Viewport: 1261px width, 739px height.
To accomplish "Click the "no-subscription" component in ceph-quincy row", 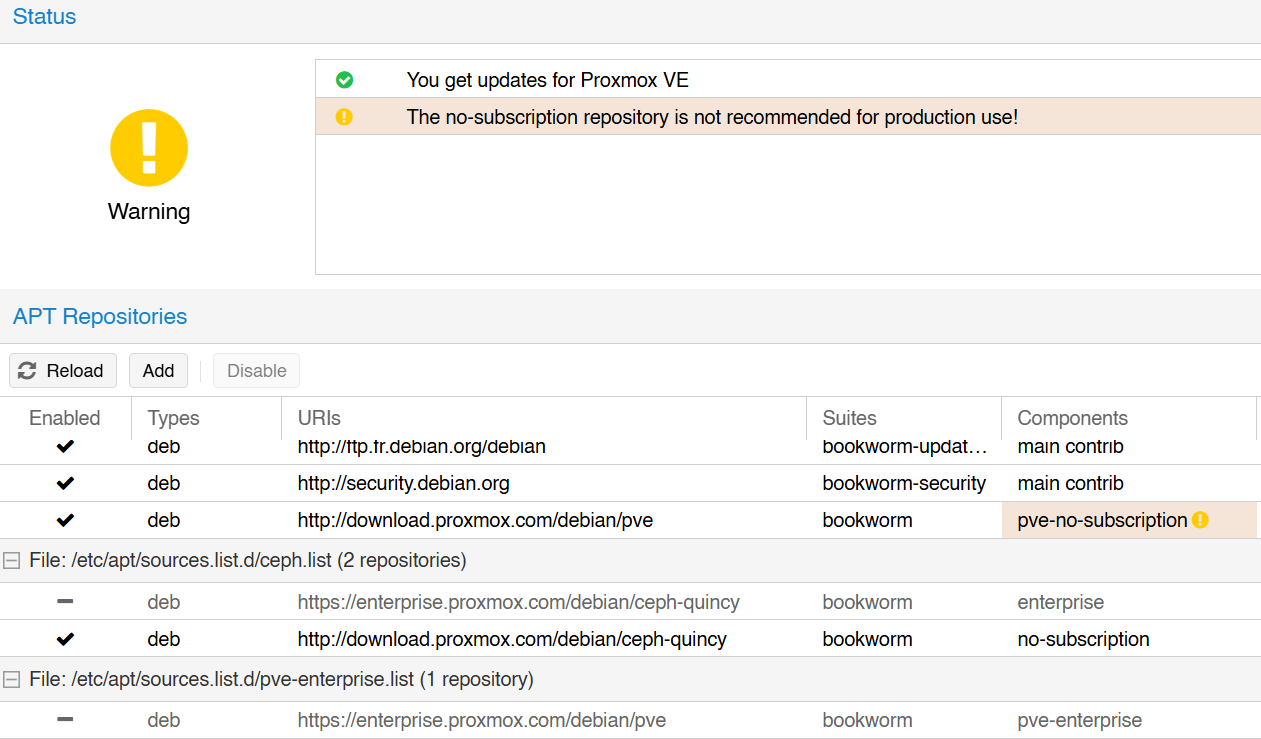I will 1084,639.
